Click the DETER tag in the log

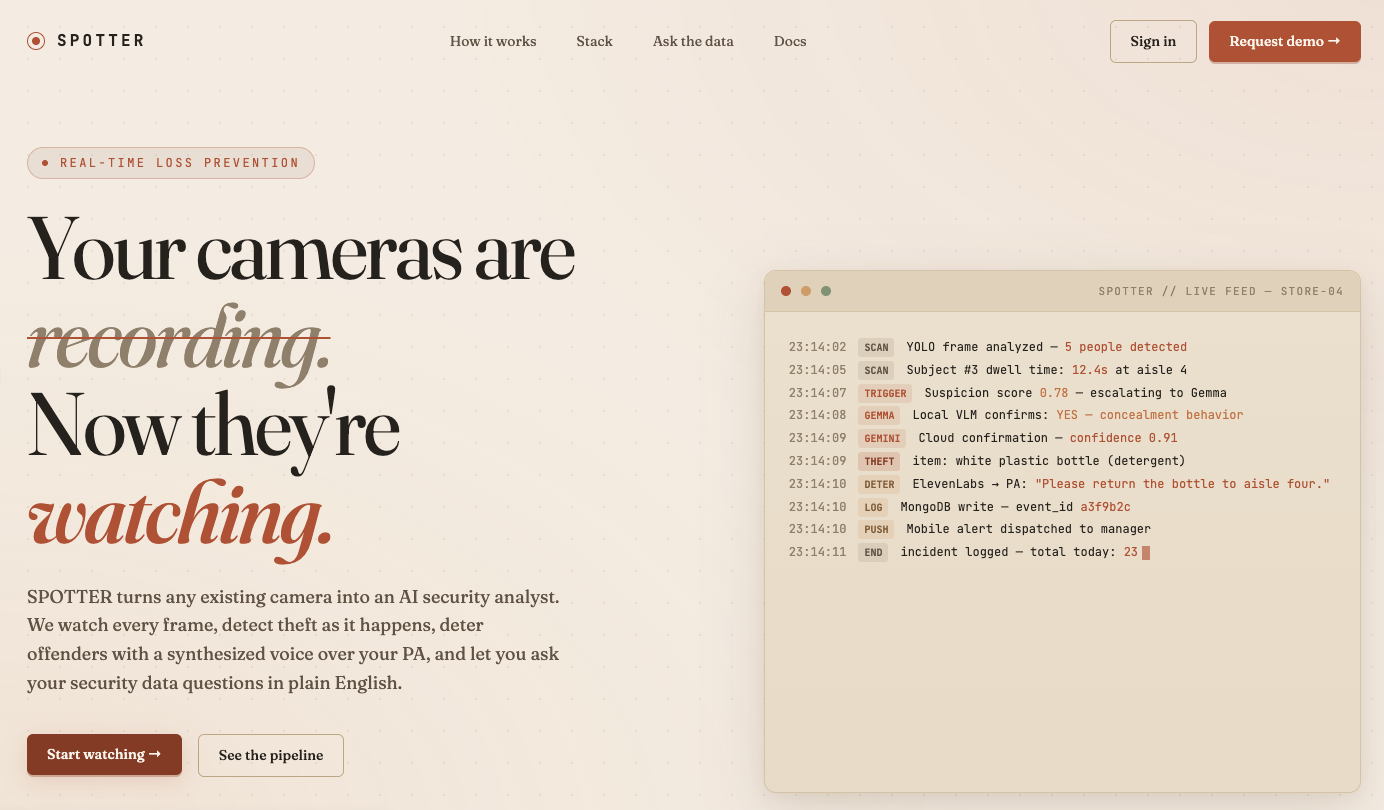(879, 485)
